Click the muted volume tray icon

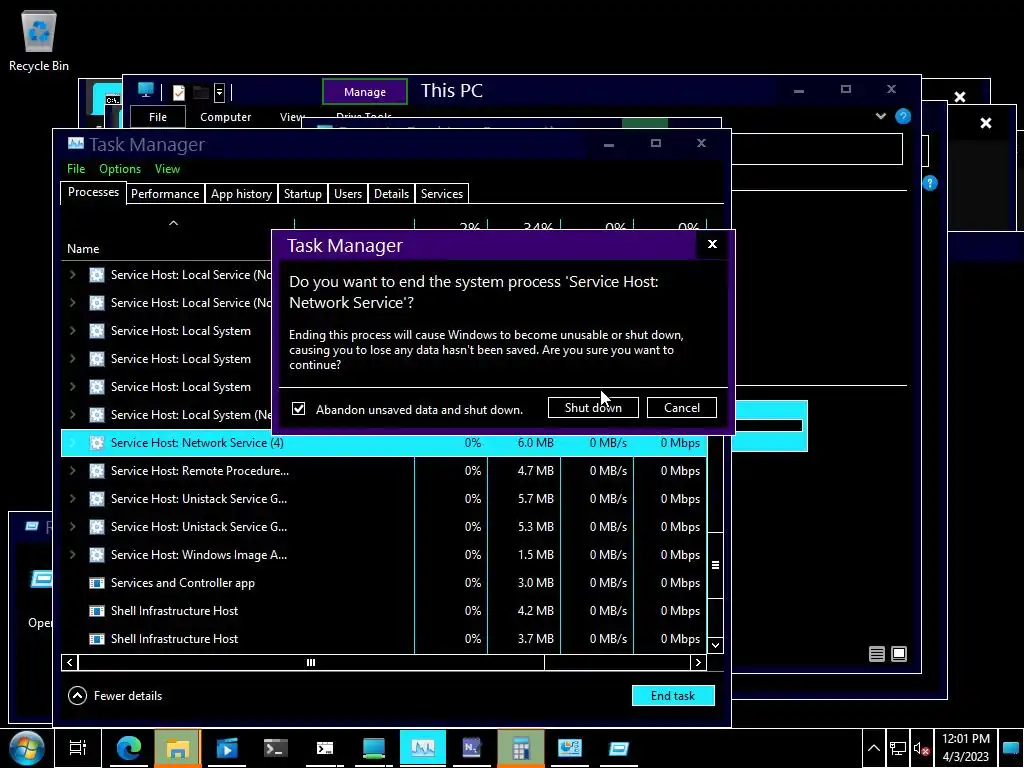coord(921,749)
